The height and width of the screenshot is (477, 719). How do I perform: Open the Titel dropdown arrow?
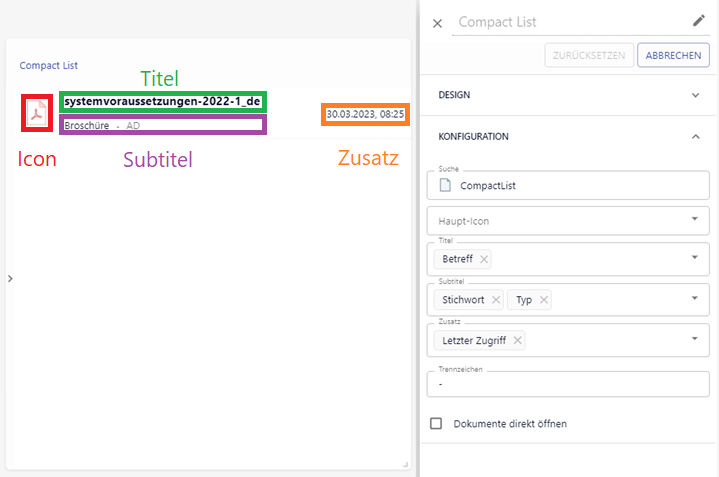coord(694,258)
